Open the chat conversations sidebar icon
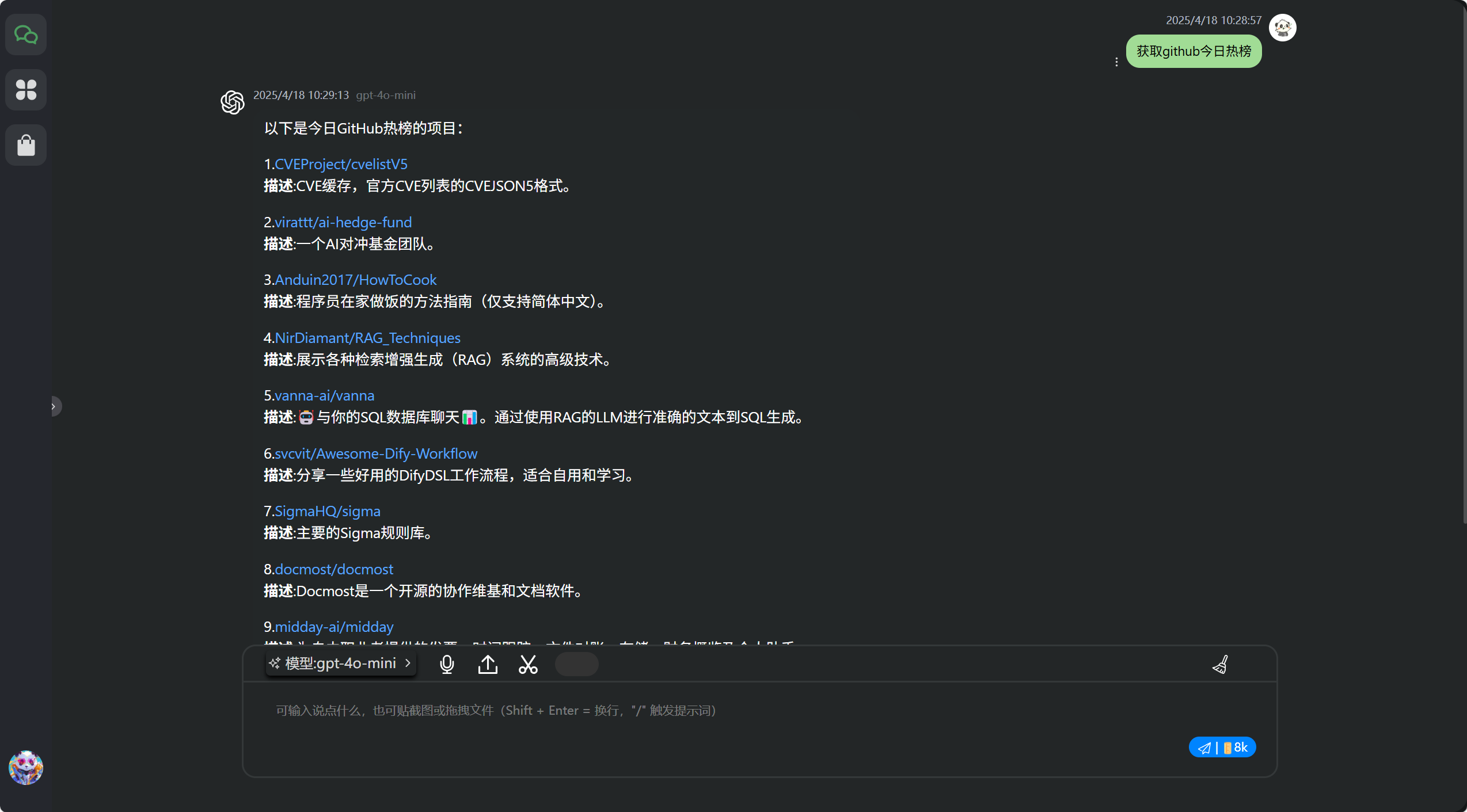The image size is (1467, 812). coord(26,35)
